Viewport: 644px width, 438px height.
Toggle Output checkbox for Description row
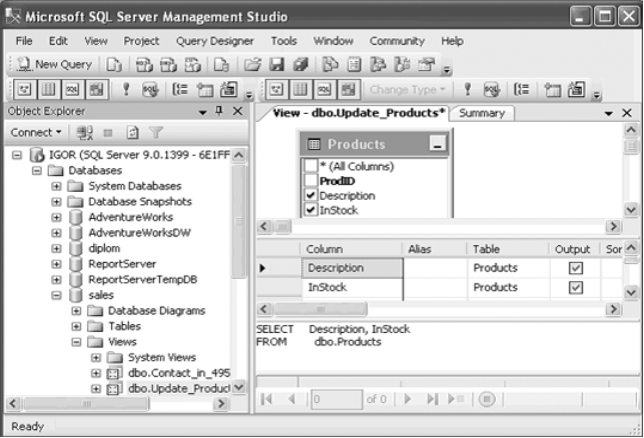pyautogui.click(x=575, y=268)
